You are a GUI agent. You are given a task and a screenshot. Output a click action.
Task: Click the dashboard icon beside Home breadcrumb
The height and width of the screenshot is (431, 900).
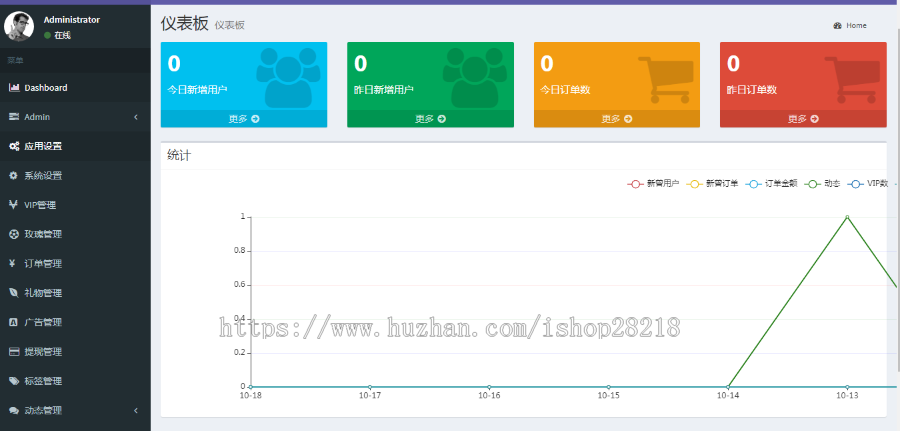[837, 26]
